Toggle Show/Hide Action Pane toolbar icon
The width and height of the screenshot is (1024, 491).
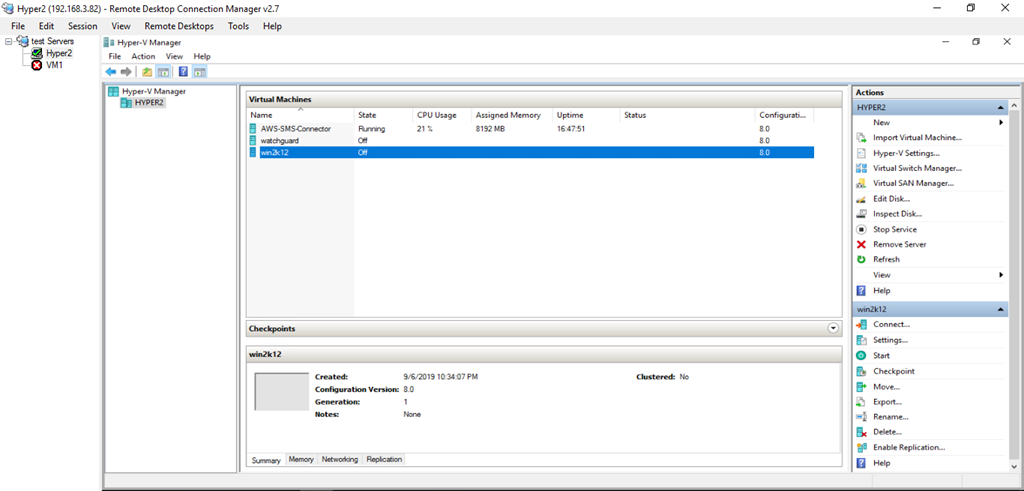(200, 72)
